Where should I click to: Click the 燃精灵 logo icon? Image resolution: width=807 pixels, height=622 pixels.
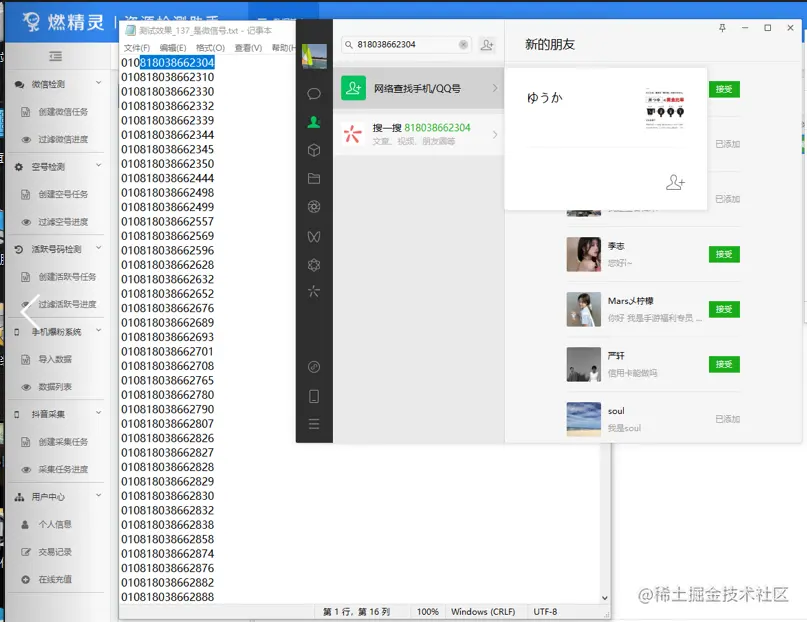point(31,22)
